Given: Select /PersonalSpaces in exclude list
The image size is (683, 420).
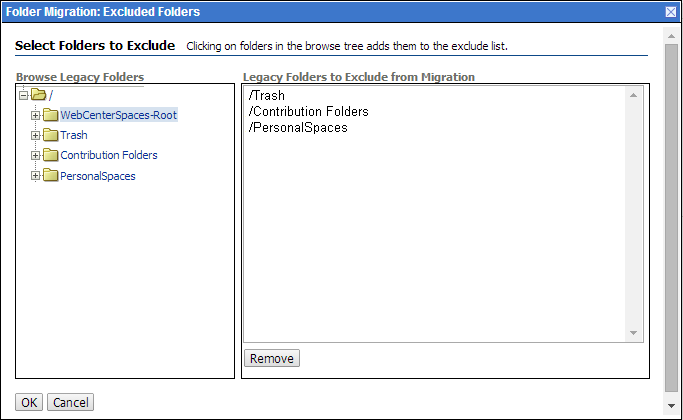Looking at the screenshot, I should 298,128.
